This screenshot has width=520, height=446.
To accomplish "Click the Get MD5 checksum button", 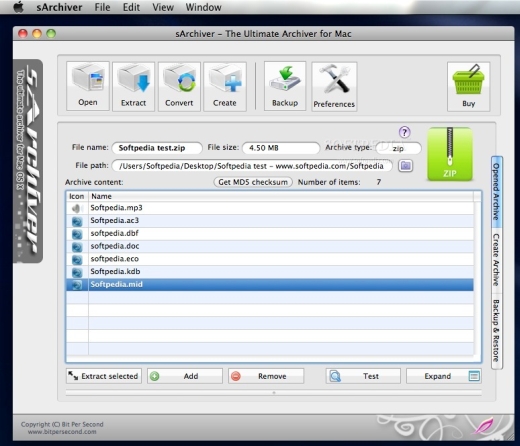I will tap(253, 182).
